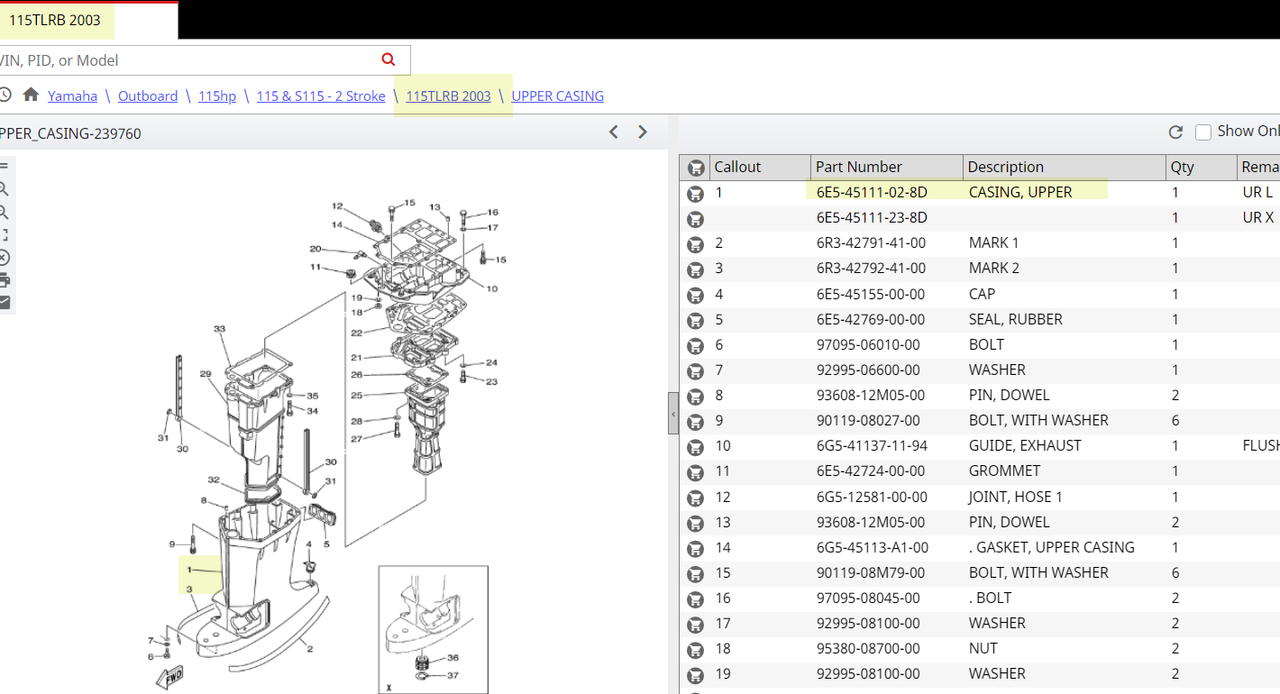Enable the Show Only checkbox
Image resolution: width=1280 pixels, height=694 pixels.
1203,132
